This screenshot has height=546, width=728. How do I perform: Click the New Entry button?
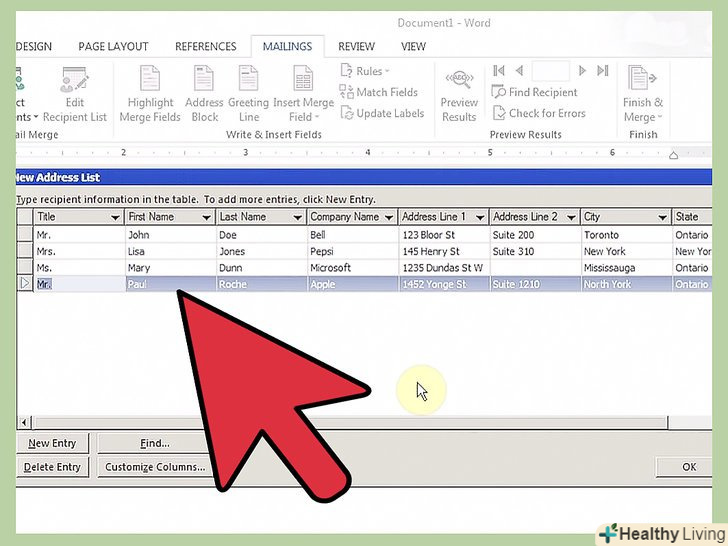click(53, 443)
